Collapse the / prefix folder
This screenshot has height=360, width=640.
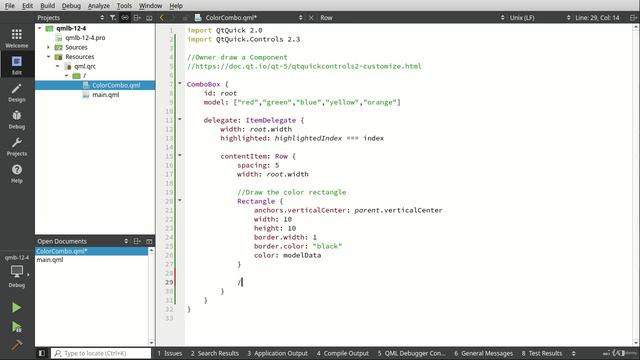tap(67, 76)
